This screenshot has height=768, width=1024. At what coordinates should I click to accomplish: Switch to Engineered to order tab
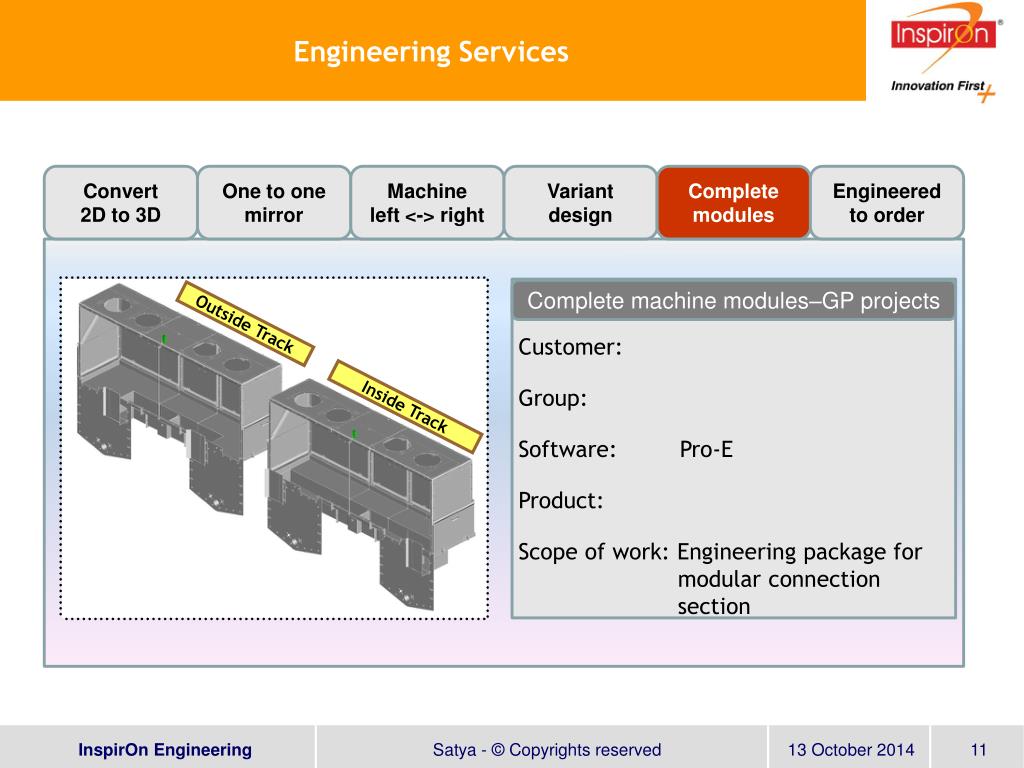tap(887, 202)
